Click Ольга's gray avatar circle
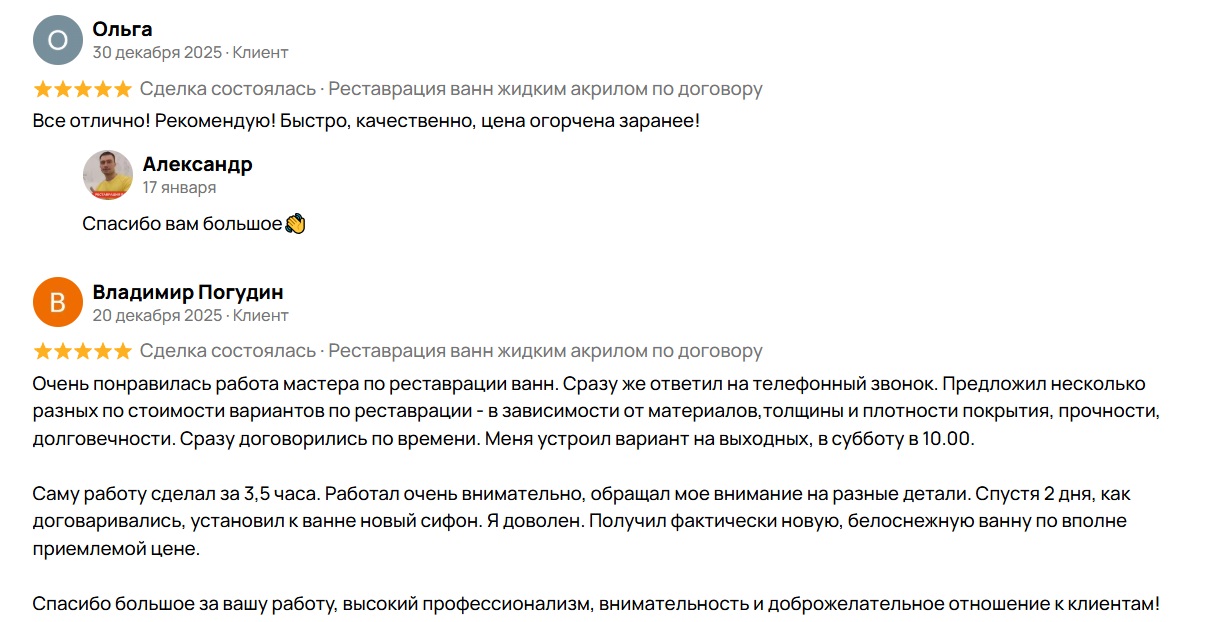The width and height of the screenshot is (1205, 622). pos(57,40)
